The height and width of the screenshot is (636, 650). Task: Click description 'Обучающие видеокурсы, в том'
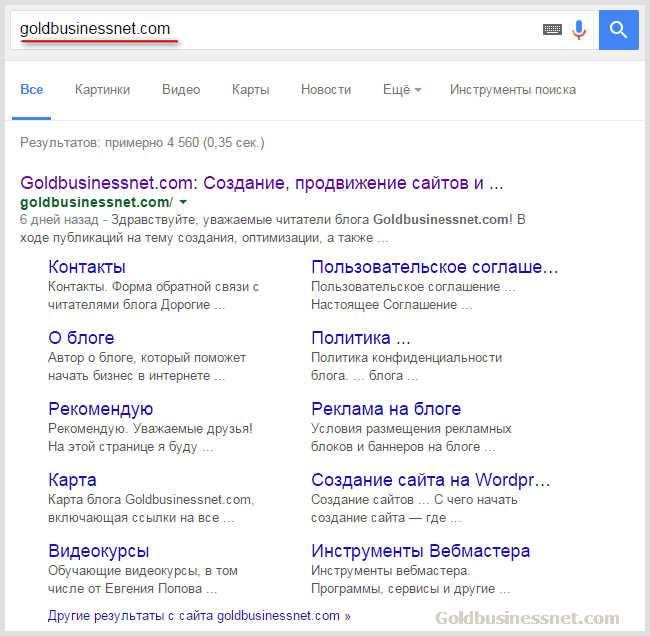pos(143,570)
